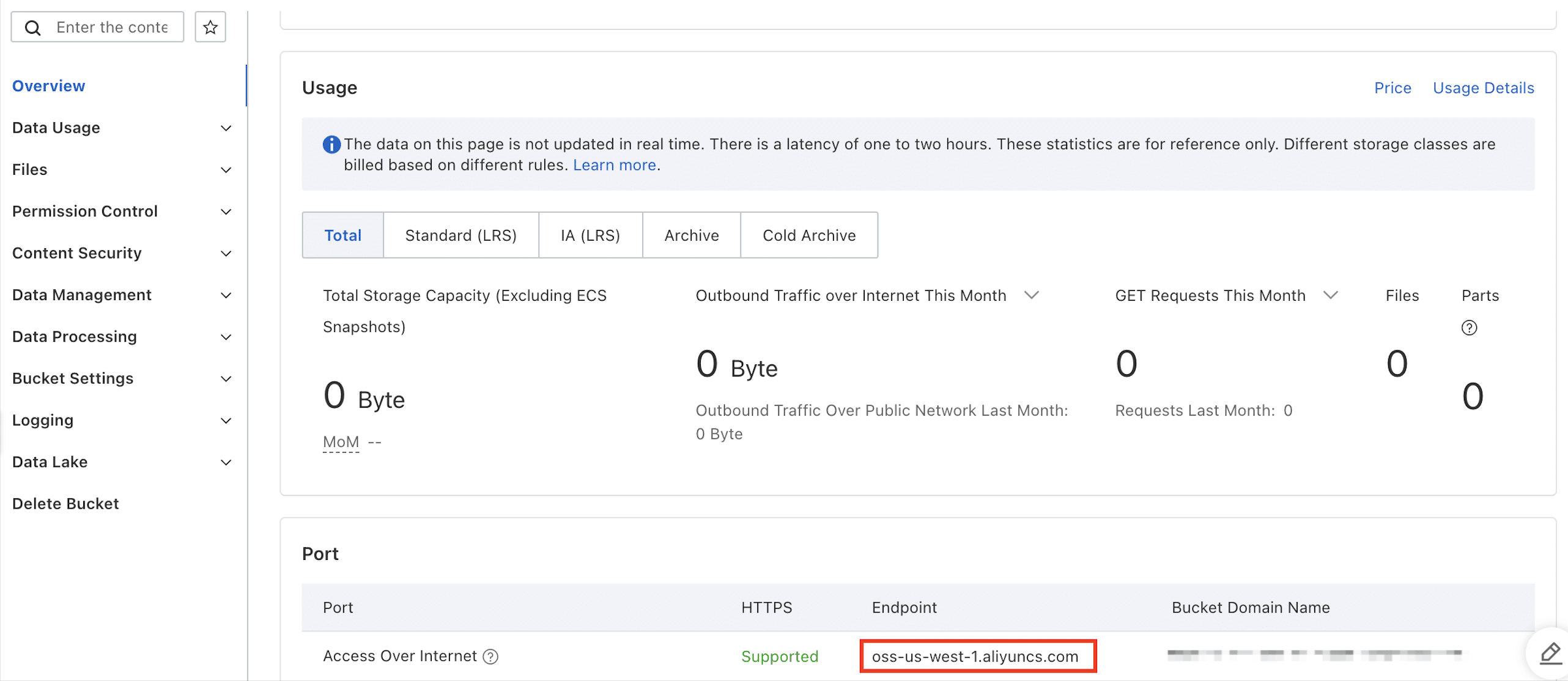The height and width of the screenshot is (681, 1568).
Task: Click the Endpoint column header
Action: point(904,608)
